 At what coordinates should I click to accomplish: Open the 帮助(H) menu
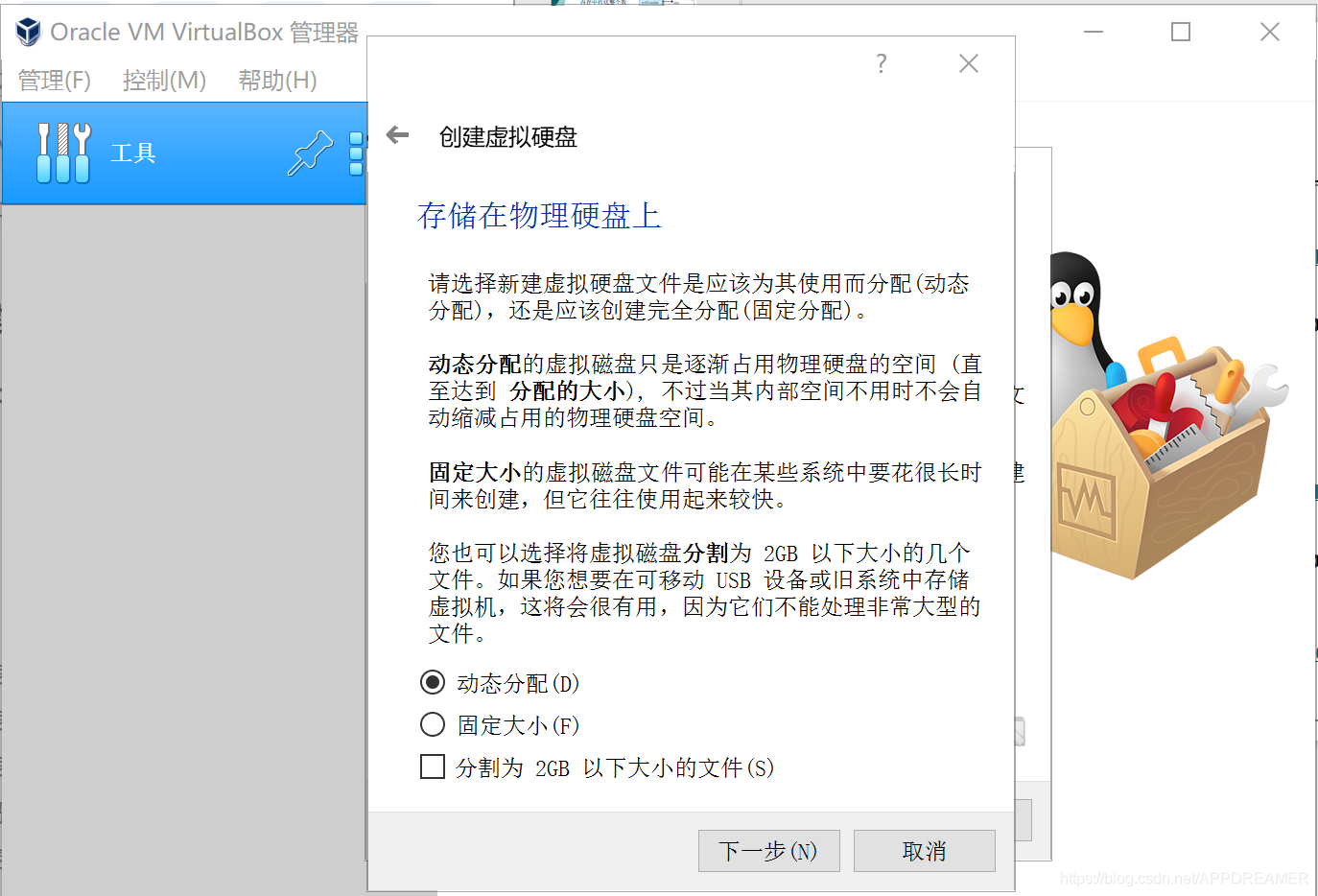276,81
